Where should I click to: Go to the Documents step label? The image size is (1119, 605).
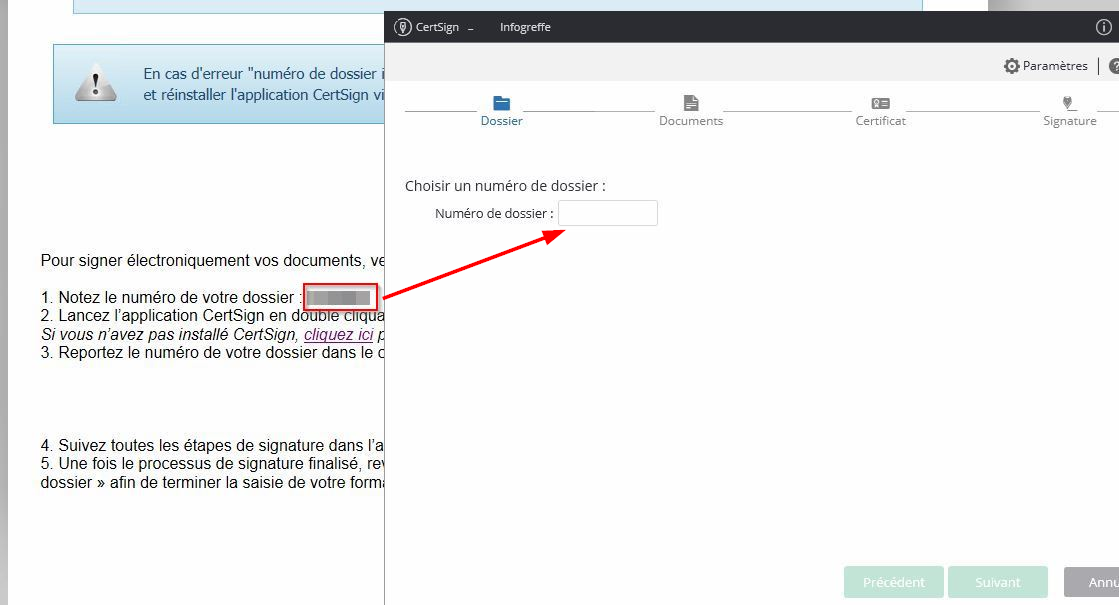[x=691, y=121]
